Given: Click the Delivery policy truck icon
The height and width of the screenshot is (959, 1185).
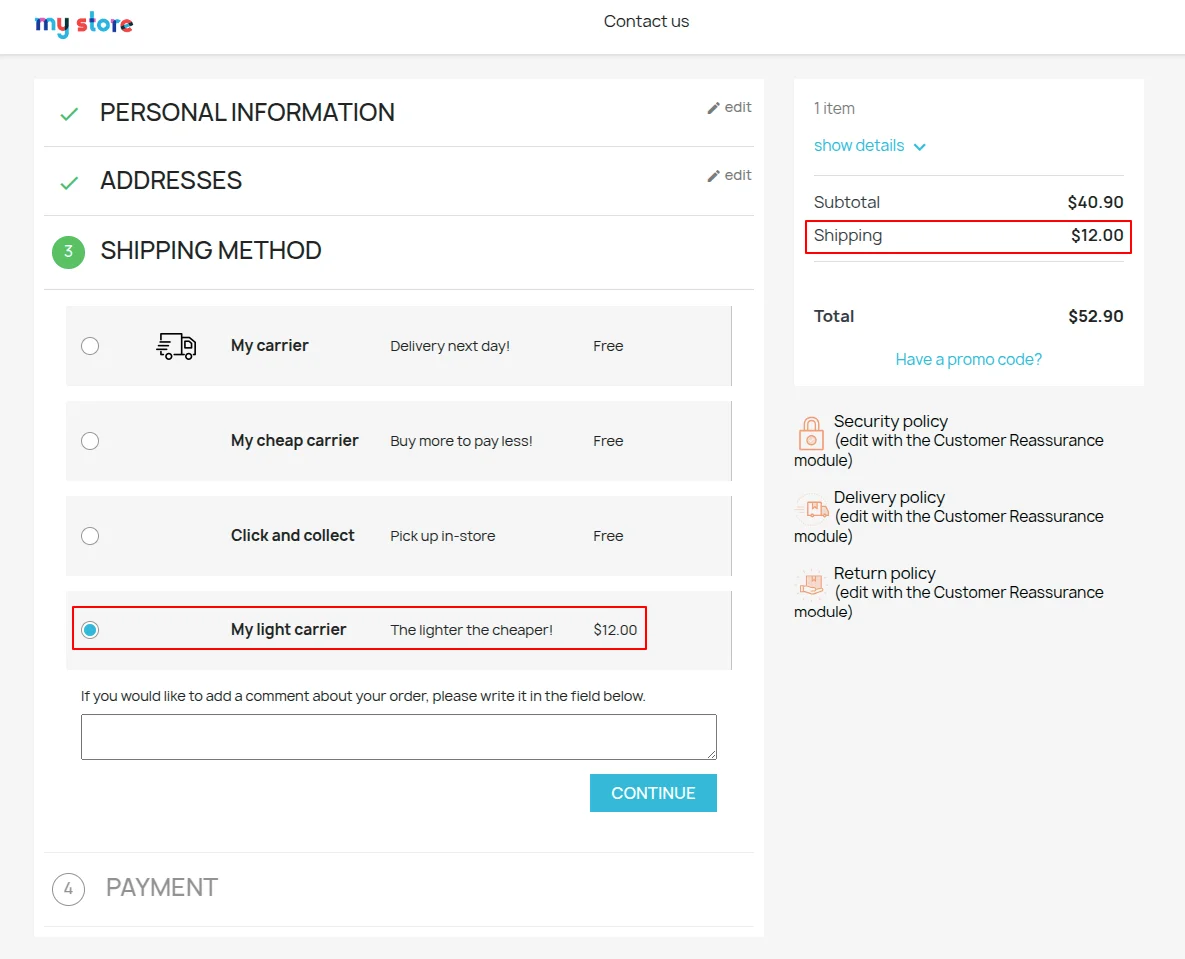Looking at the screenshot, I should (811, 509).
